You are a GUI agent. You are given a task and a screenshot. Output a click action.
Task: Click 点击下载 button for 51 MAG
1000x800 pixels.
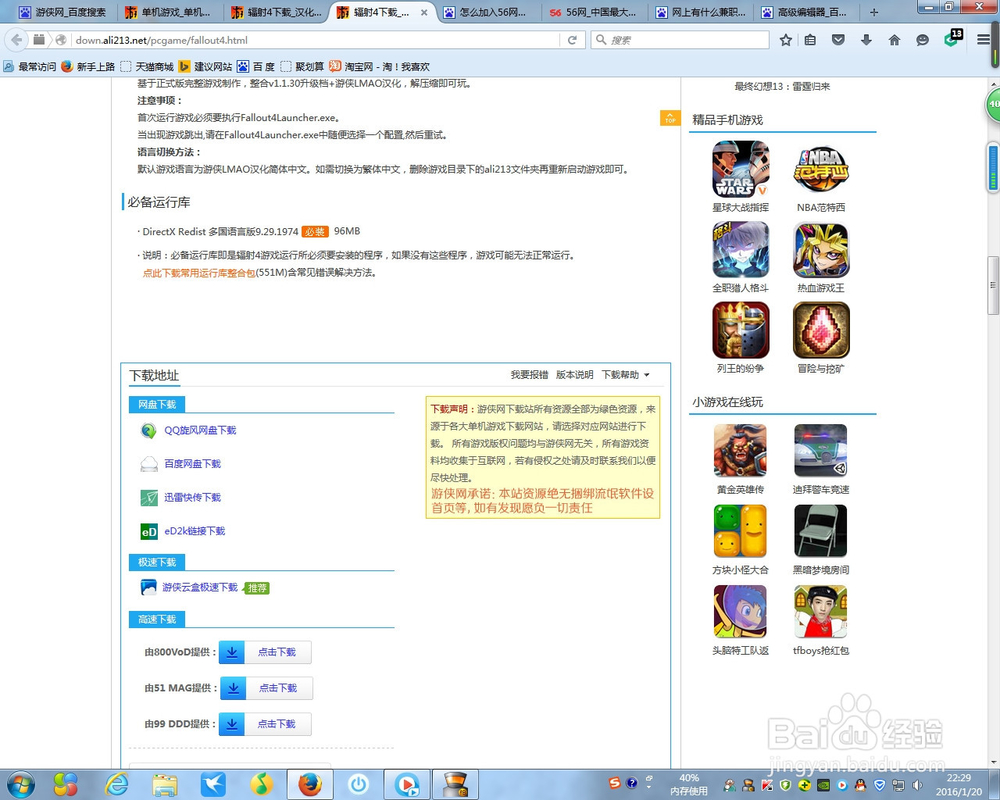pyautogui.click(x=266, y=688)
